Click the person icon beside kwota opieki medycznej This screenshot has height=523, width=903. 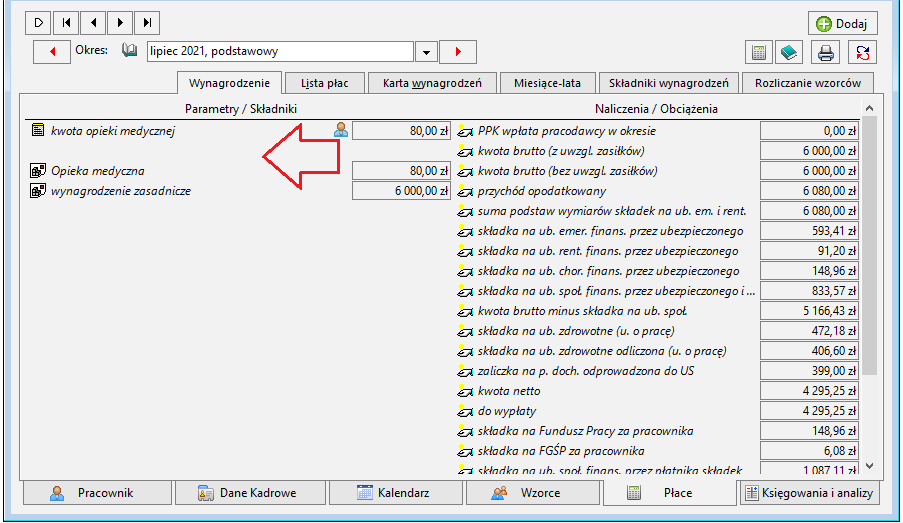(x=341, y=130)
